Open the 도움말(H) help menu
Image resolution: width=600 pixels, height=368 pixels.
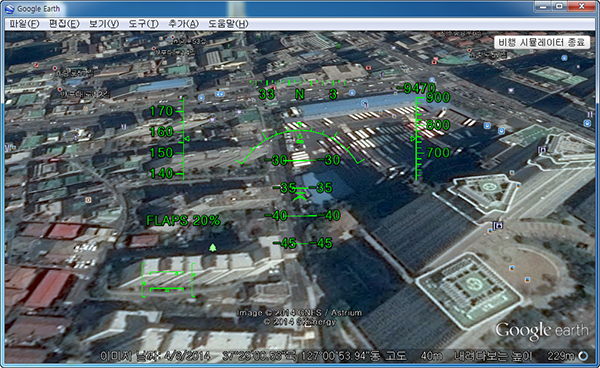coord(228,24)
